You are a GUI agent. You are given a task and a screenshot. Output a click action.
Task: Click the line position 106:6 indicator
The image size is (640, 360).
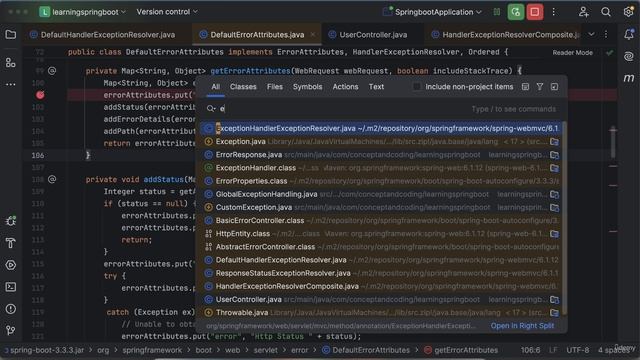[x=530, y=350]
